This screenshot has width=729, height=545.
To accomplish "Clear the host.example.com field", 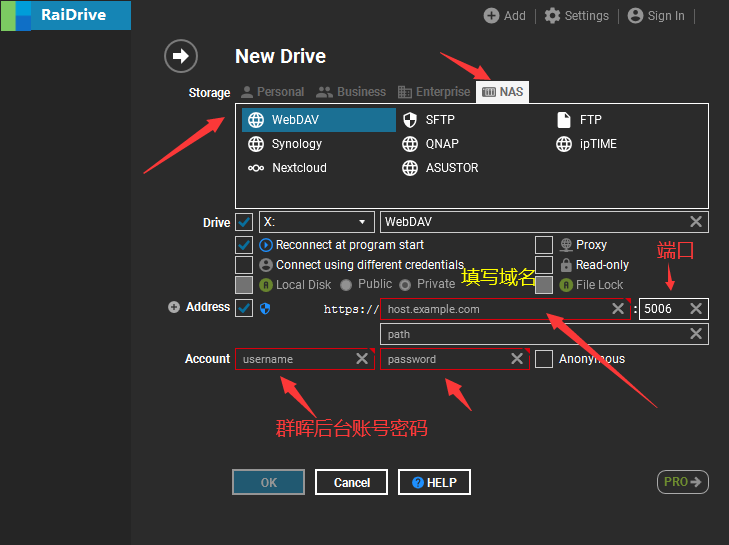I will pyautogui.click(x=618, y=309).
